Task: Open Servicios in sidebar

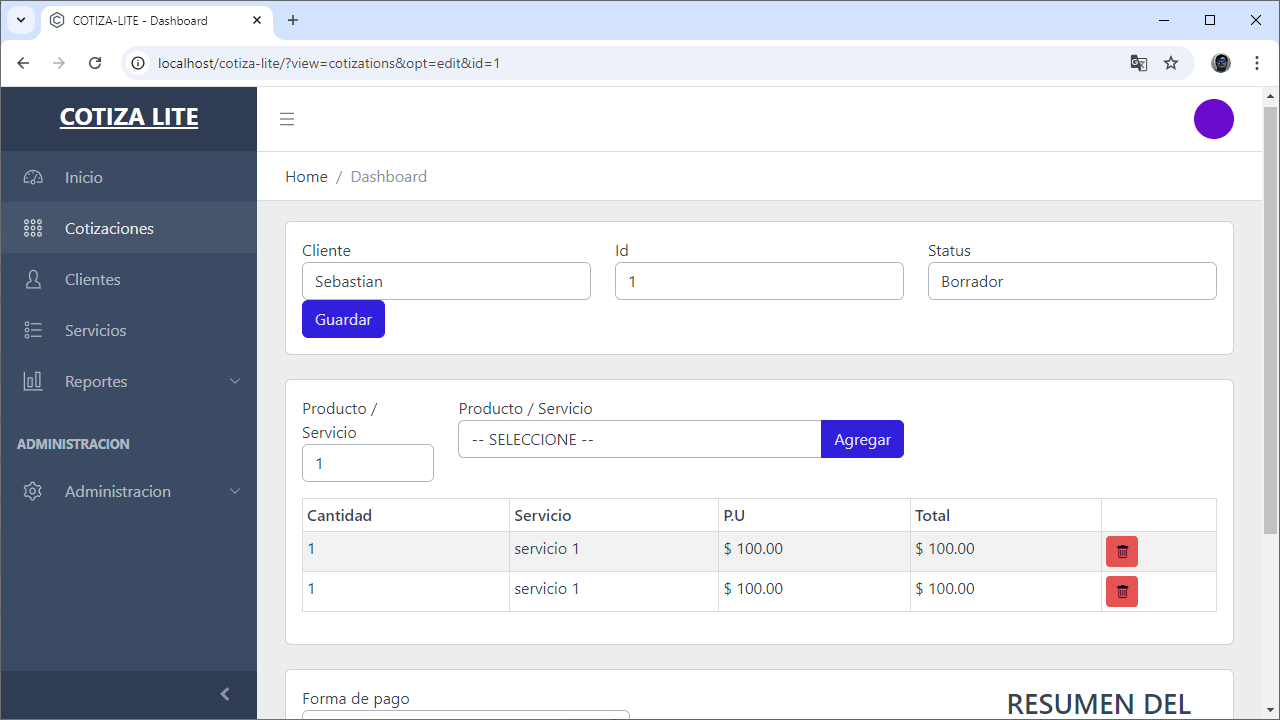Action: pos(128,330)
